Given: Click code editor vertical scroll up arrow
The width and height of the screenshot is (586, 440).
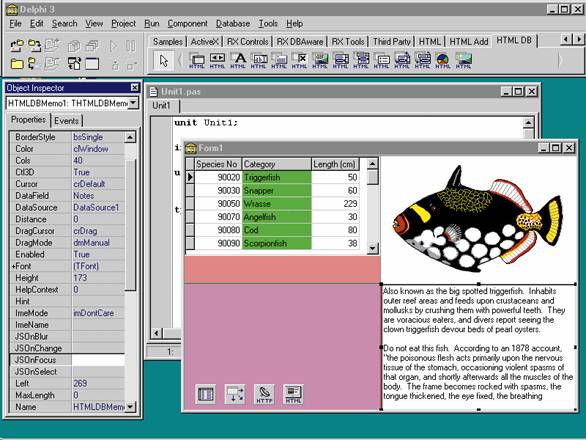Looking at the screenshot, I should click(x=528, y=123).
